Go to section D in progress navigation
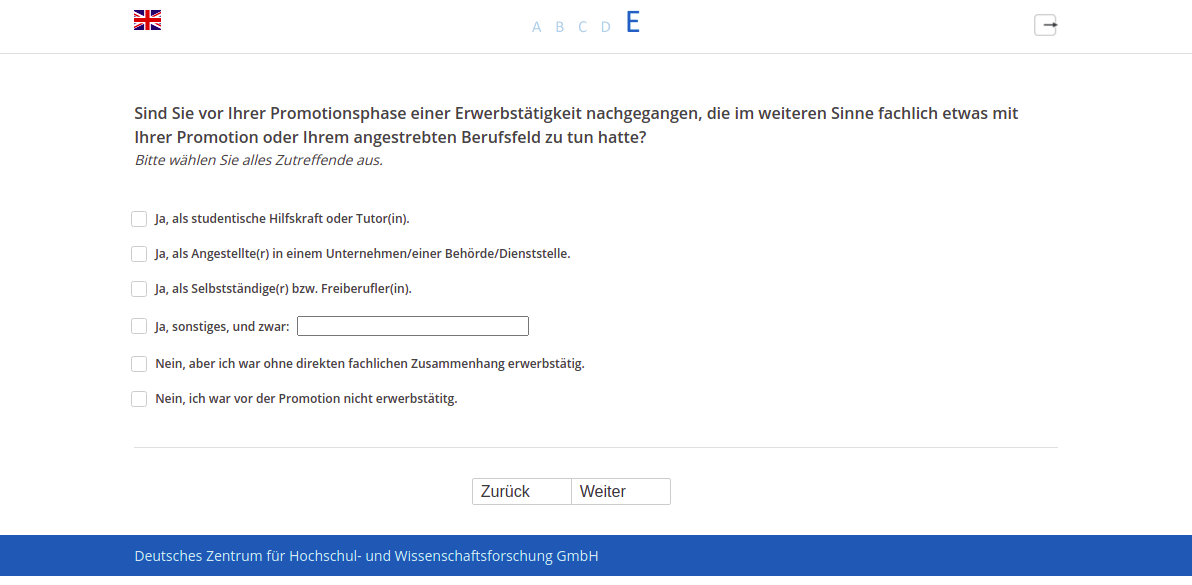Screen dimensions: 1192x585 pos(606,27)
